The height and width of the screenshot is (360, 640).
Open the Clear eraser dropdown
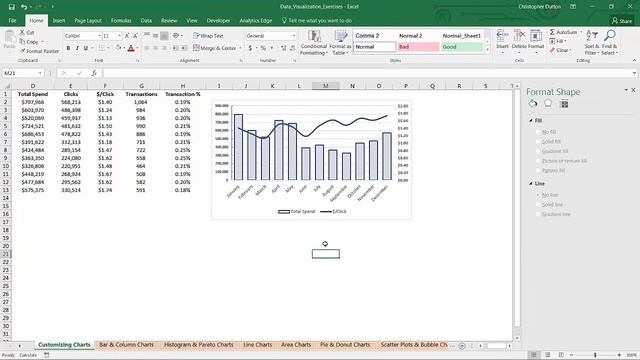click(x=560, y=50)
